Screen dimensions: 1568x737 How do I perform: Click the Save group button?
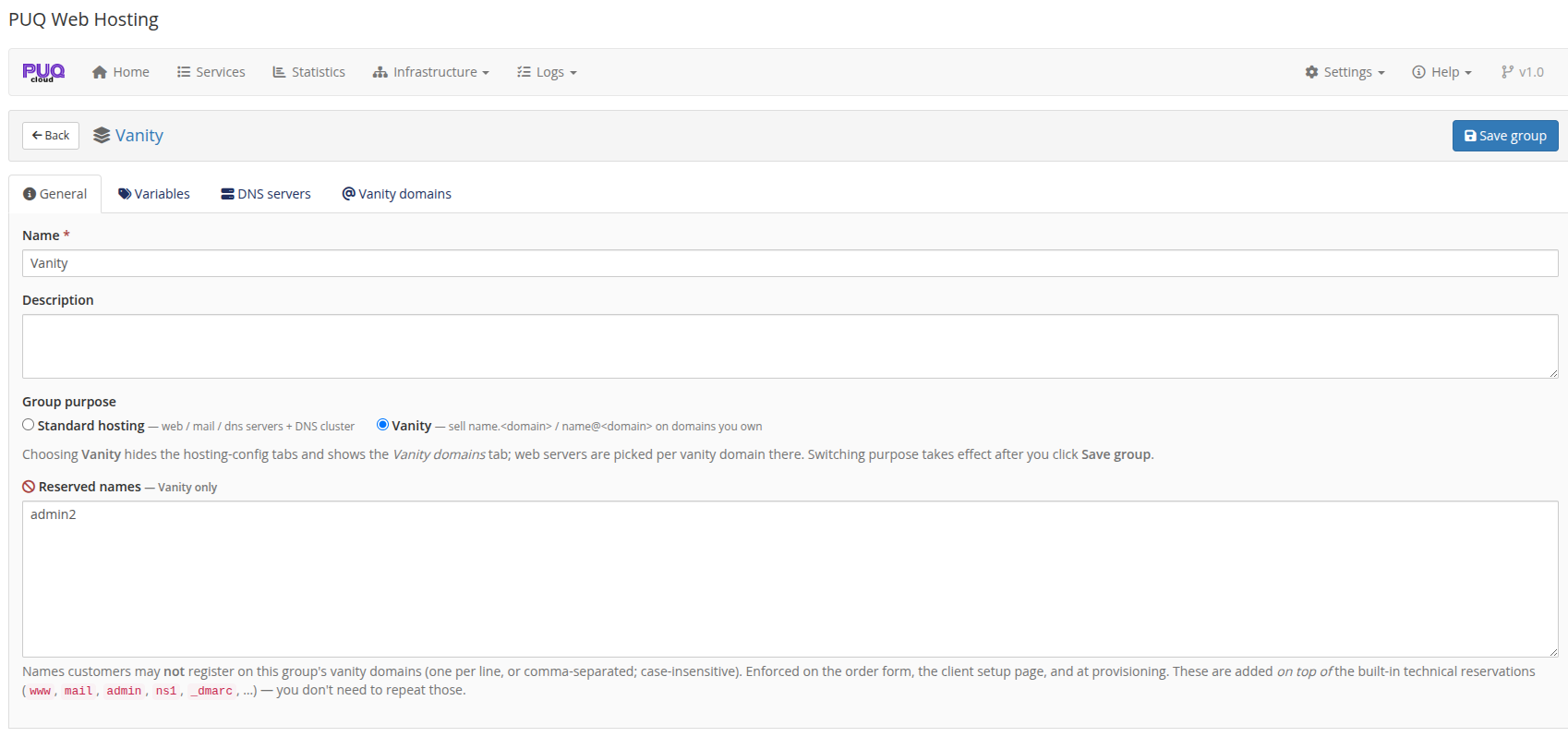click(1505, 136)
